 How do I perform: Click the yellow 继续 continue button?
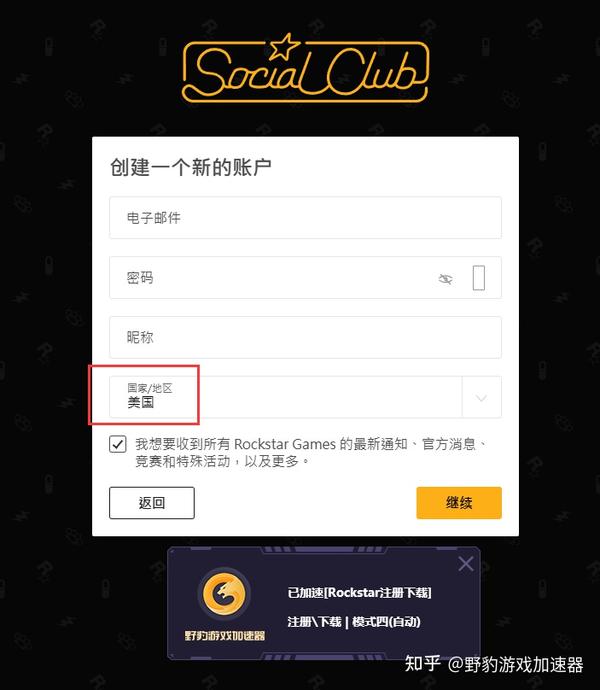[459, 503]
